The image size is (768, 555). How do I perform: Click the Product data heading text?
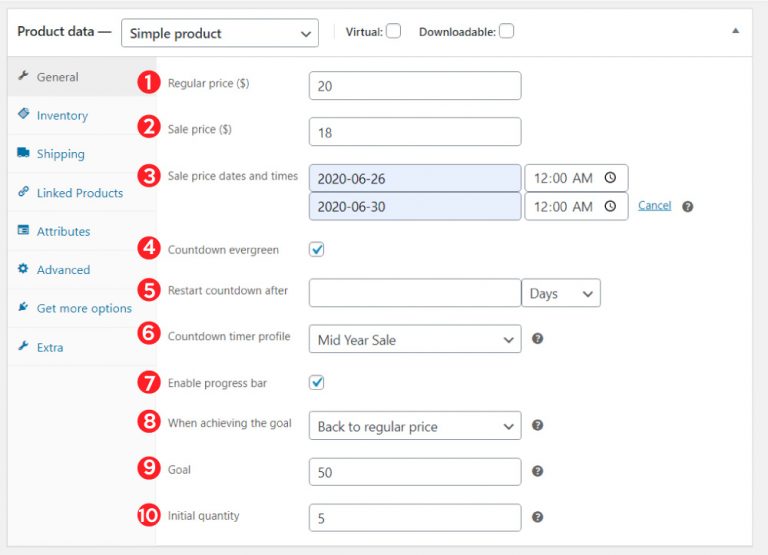55,31
